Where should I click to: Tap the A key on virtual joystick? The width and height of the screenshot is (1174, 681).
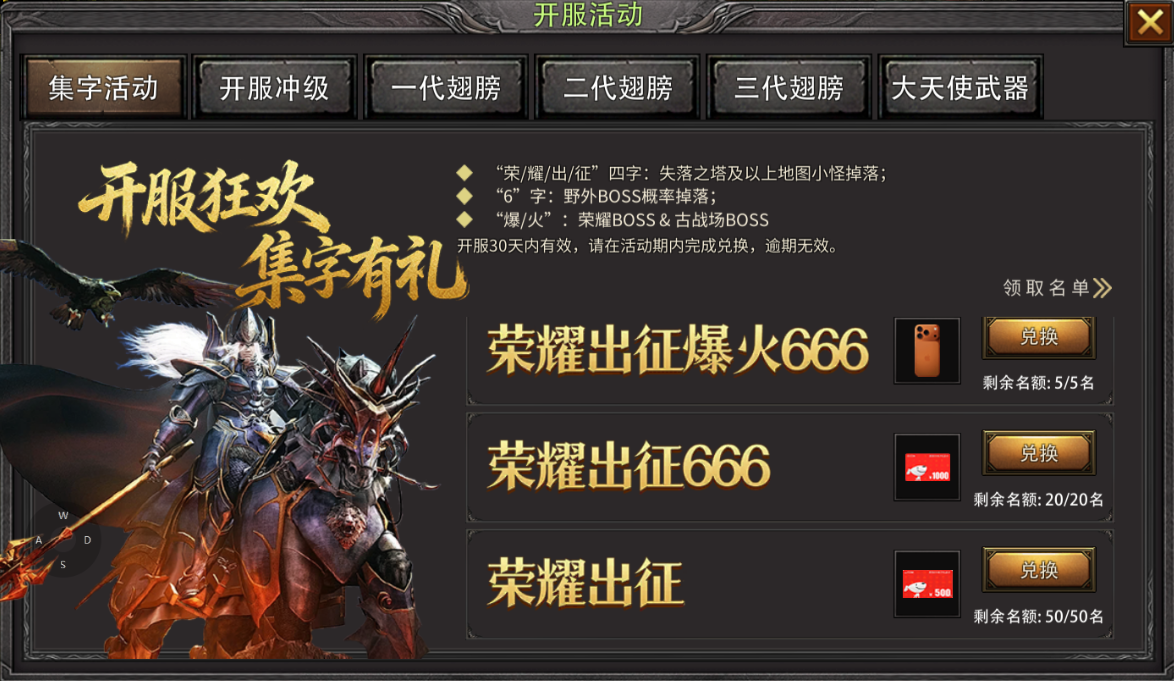(39, 540)
